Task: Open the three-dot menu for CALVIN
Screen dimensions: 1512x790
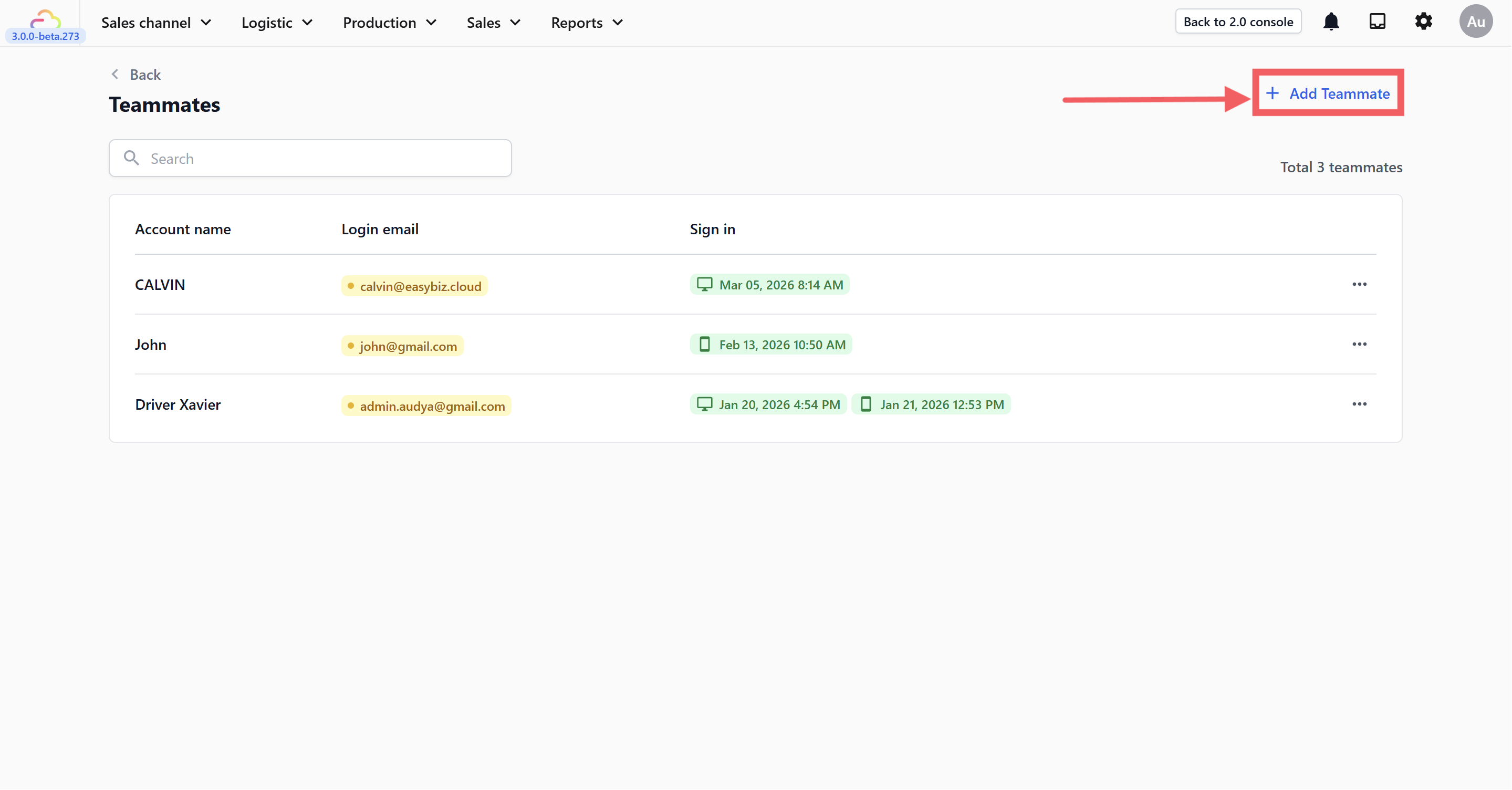Action: pyautogui.click(x=1359, y=285)
